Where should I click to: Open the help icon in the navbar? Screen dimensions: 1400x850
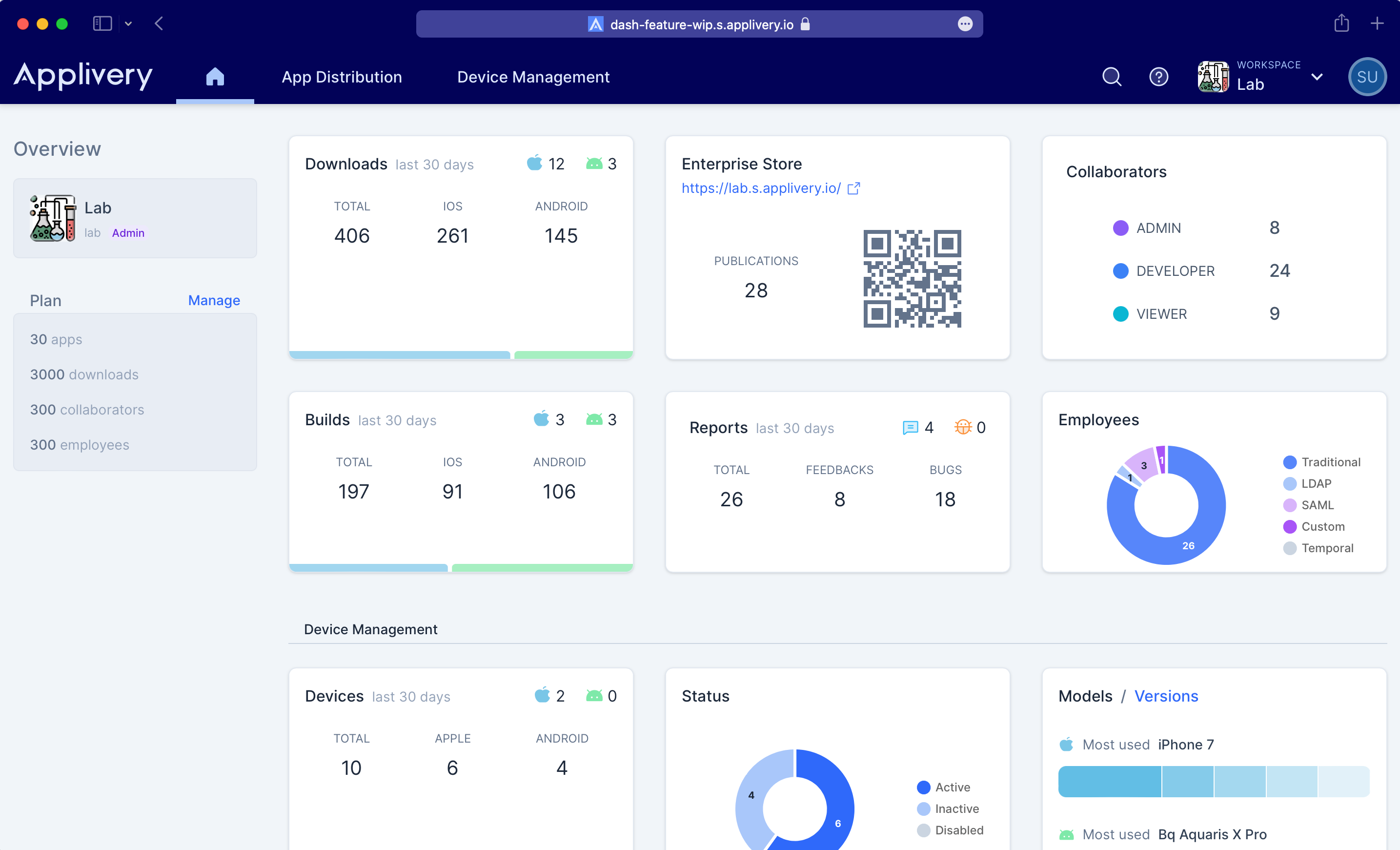pyautogui.click(x=1159, y=76)
